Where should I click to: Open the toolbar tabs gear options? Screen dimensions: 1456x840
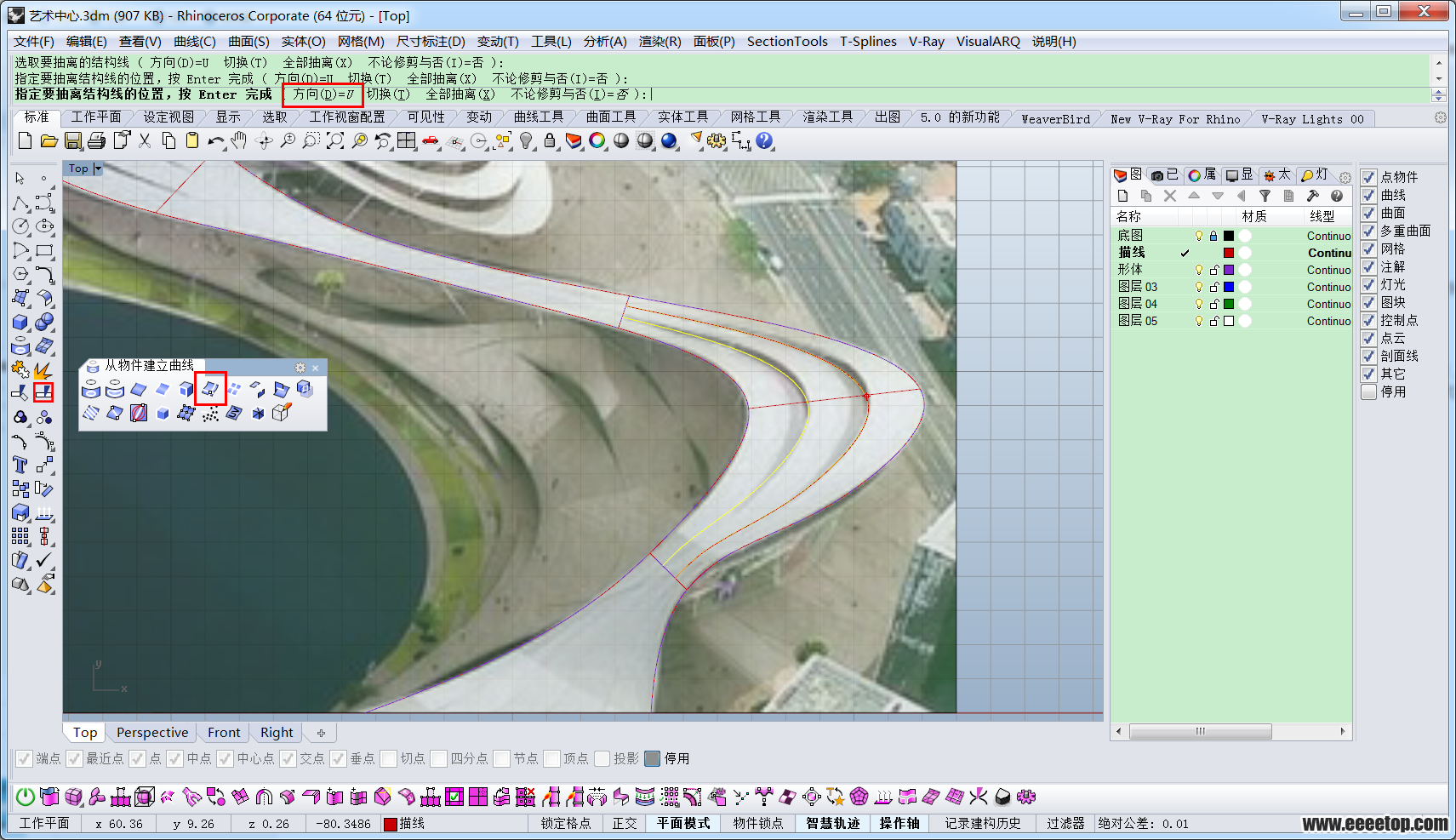[x=1440, y=118]
